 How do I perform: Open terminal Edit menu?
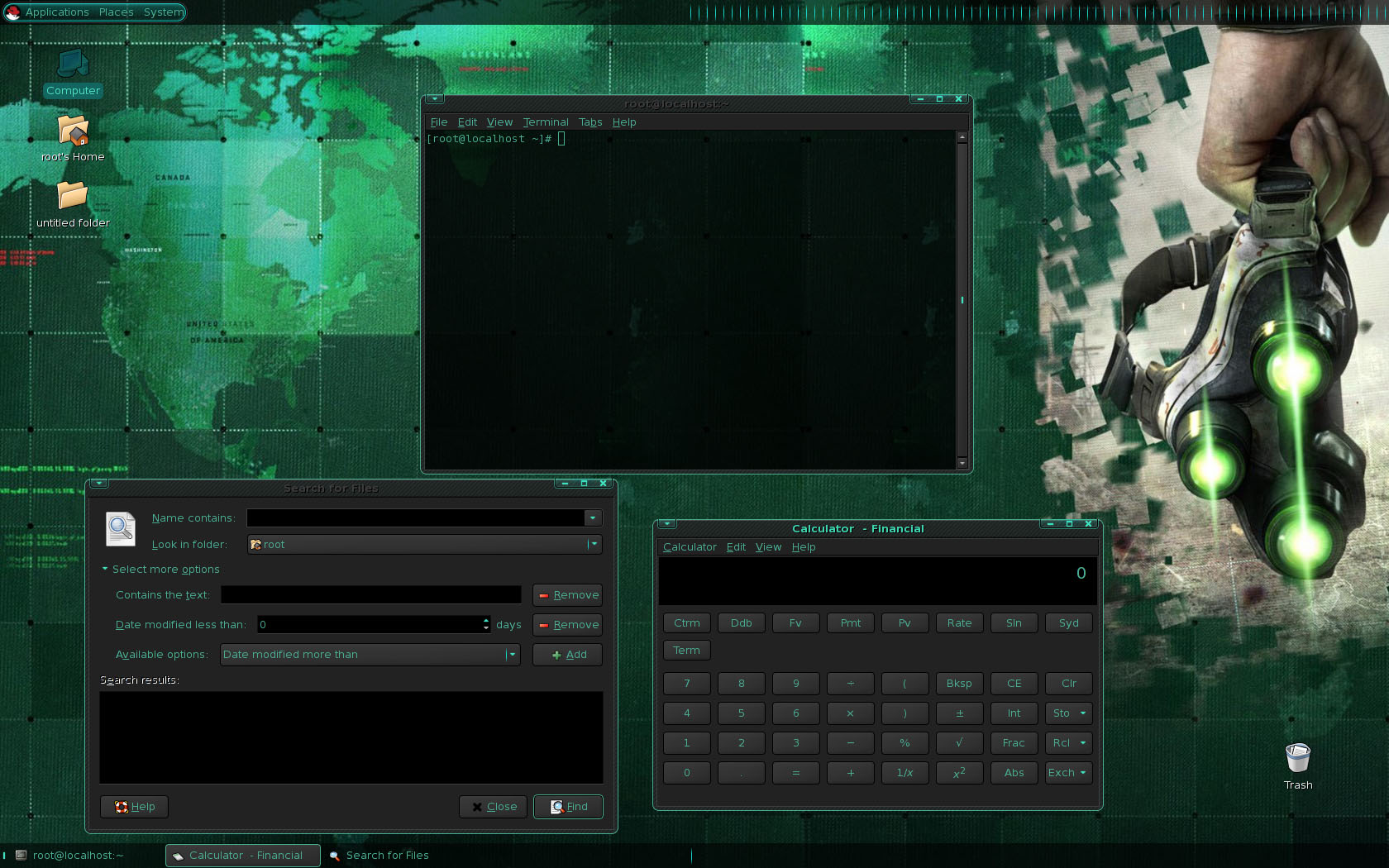pyautogui.click(x=467, y=122)
